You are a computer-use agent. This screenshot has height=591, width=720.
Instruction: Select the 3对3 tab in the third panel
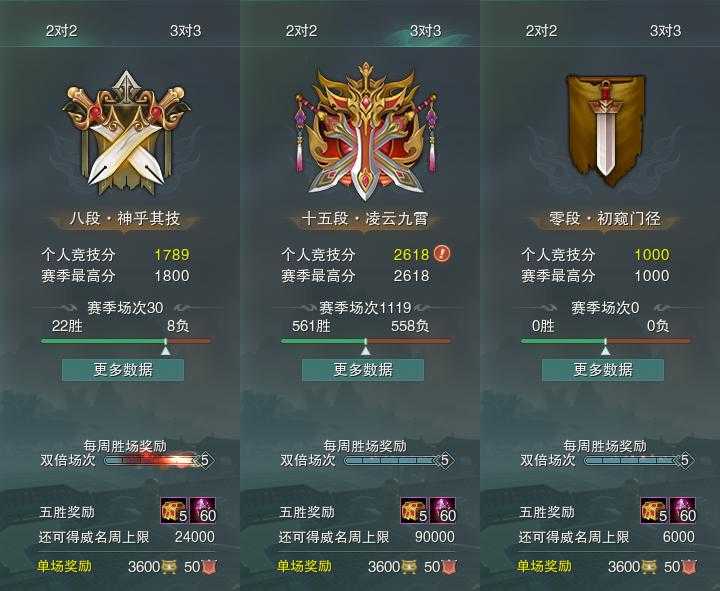point(665,31)
